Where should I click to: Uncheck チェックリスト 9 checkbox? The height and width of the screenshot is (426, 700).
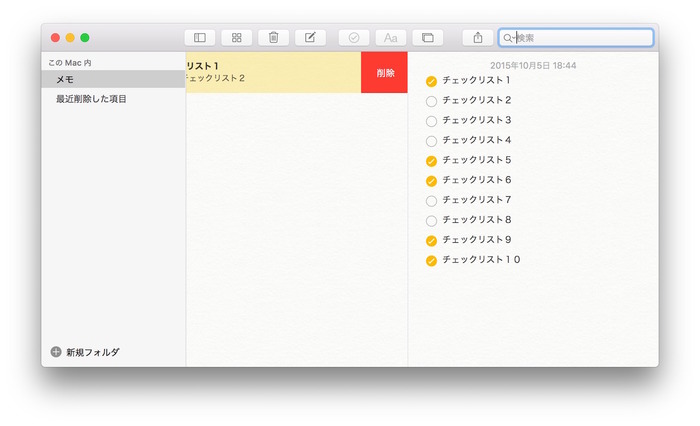(x=431, y=241)
